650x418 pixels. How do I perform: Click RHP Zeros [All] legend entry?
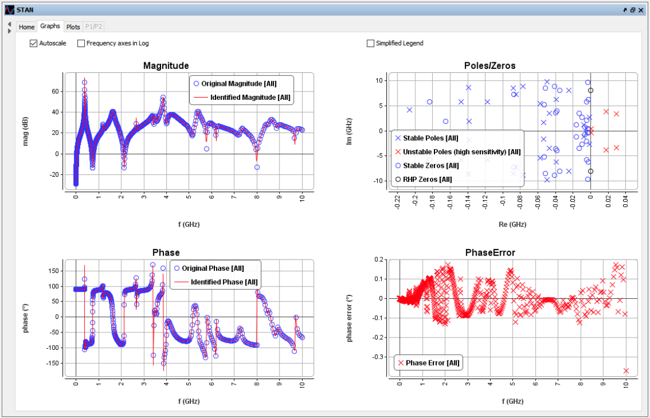423,179
